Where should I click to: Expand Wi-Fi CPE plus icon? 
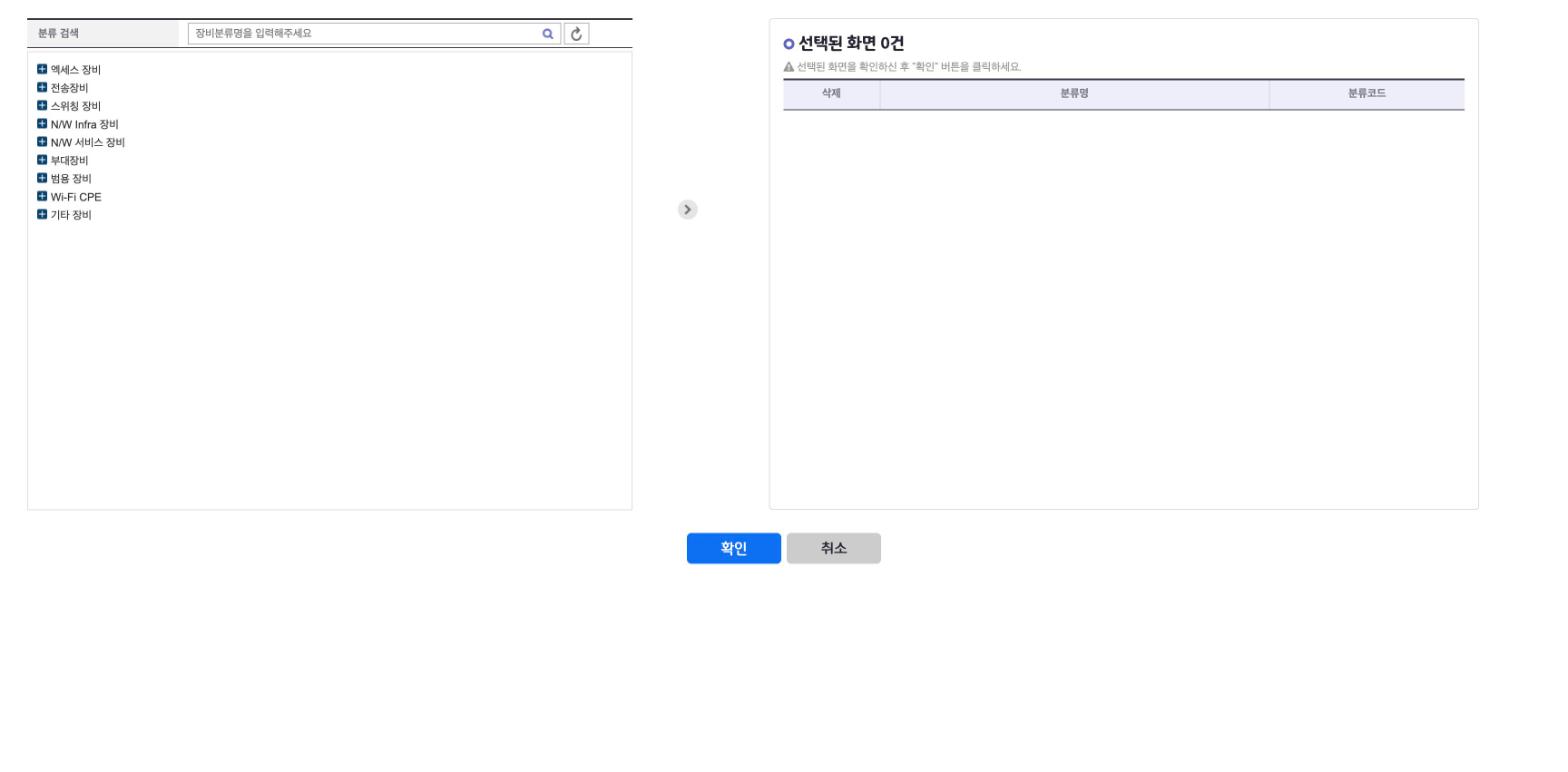pos(42,196)
